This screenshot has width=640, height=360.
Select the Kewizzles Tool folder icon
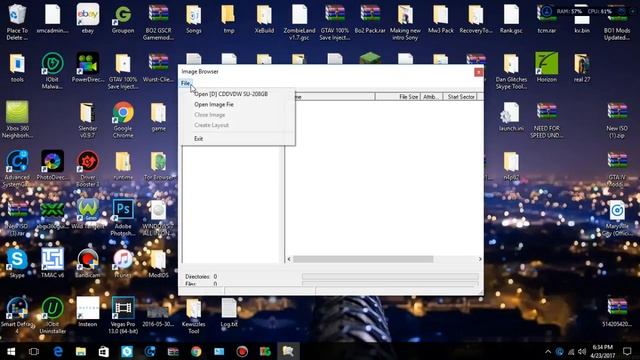193,315
